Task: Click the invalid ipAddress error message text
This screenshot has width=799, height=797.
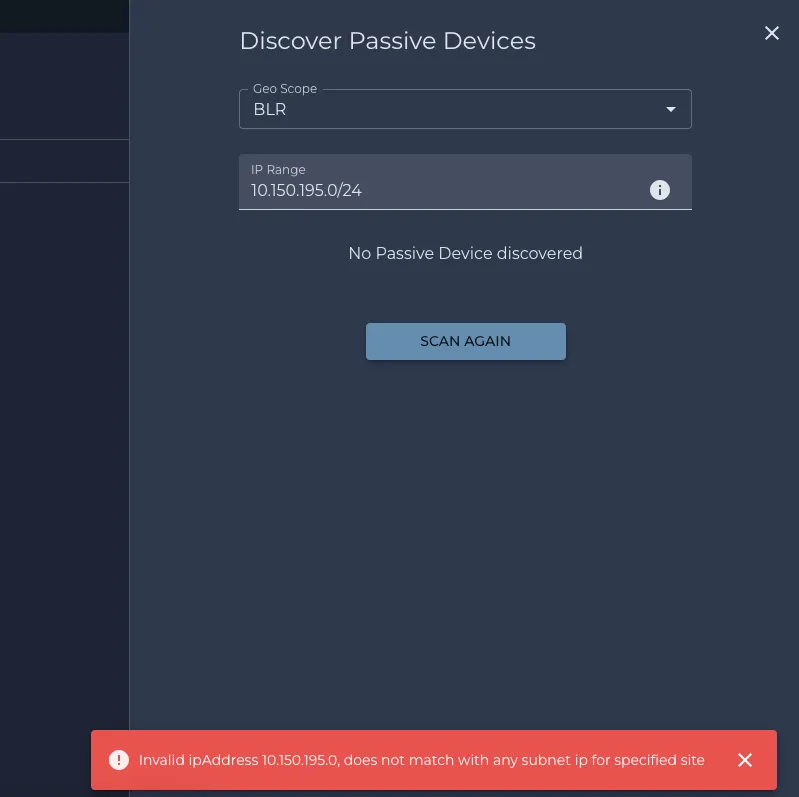Action: pos(421,760)
